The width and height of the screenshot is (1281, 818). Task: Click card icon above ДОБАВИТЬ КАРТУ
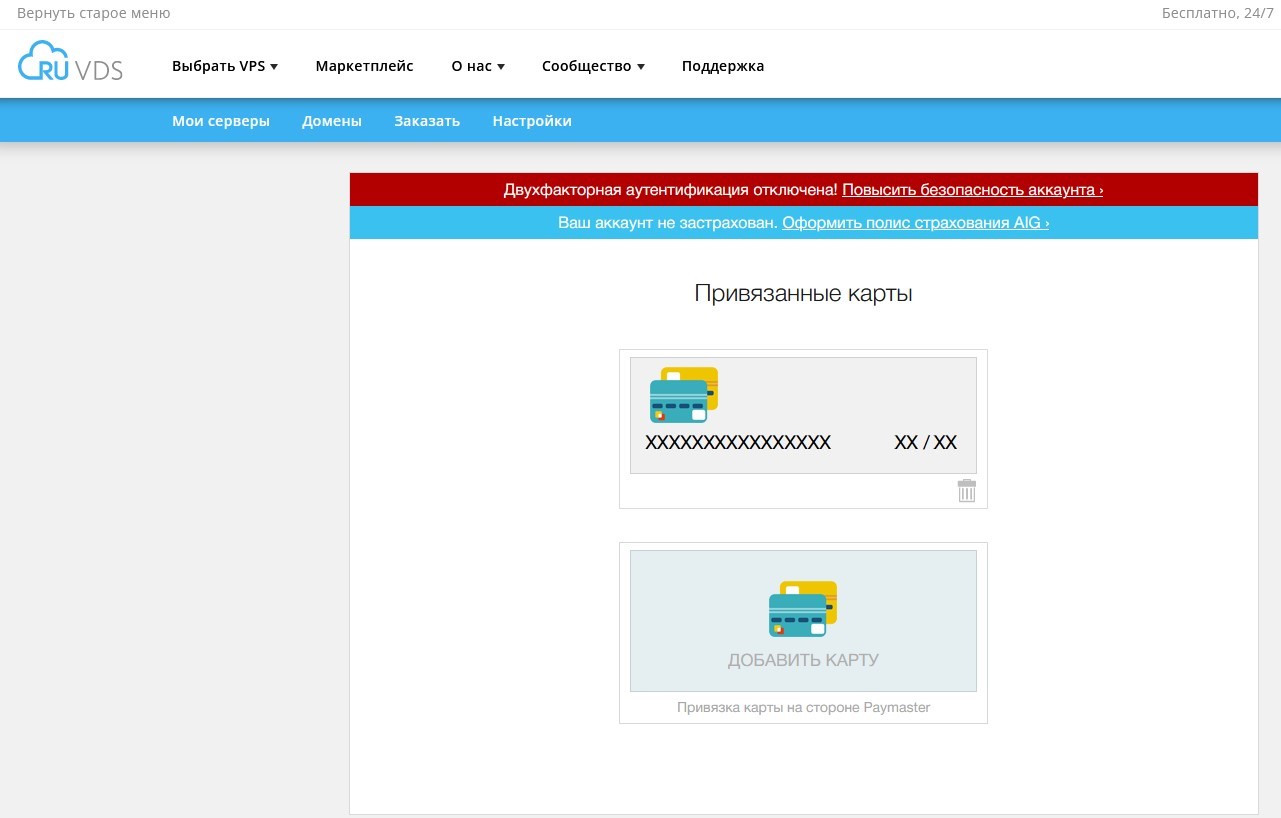[x=803, y=609]
